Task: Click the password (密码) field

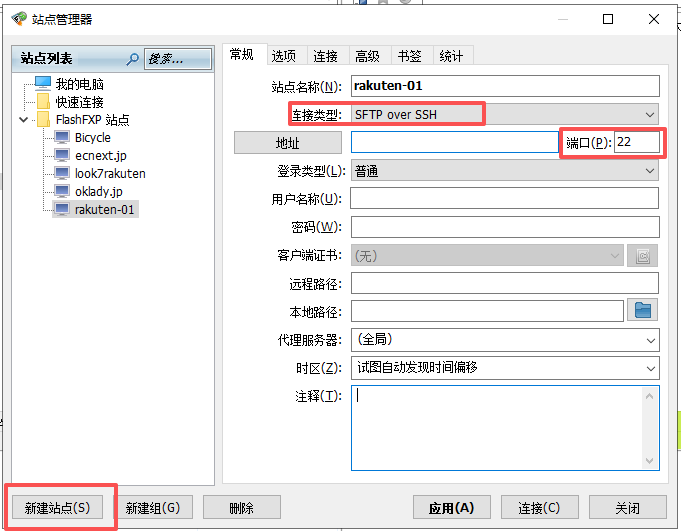Action: point(505,227)
